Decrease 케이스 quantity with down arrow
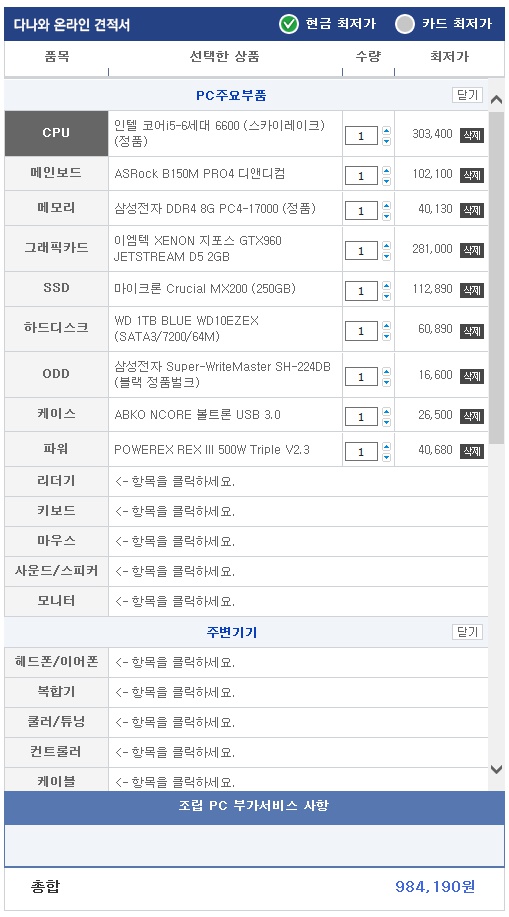 (386, 422)
